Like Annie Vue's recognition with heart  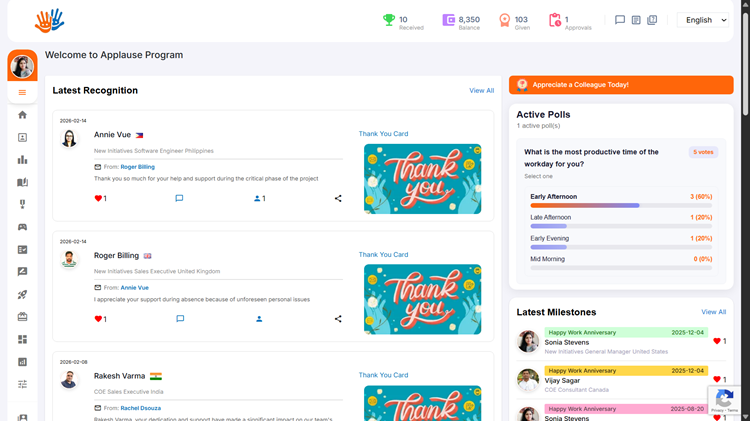(x=98, y=198)
